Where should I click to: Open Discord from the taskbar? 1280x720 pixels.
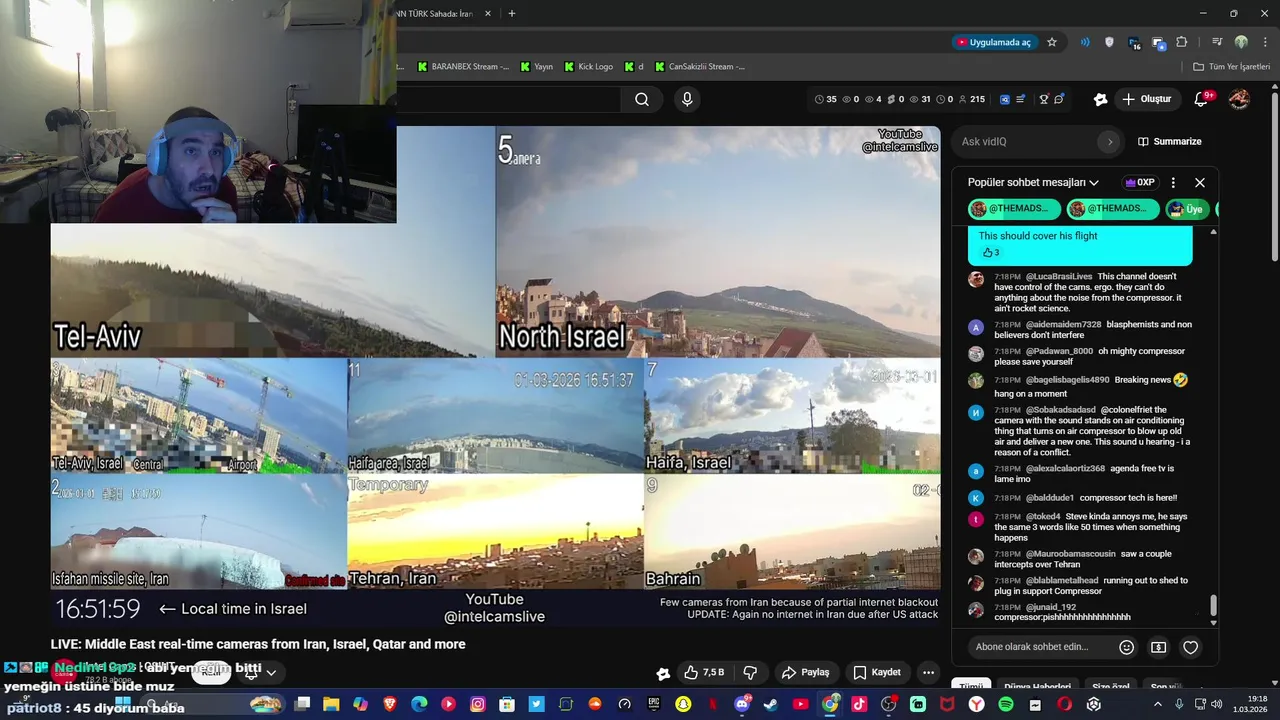click(742, 704)
